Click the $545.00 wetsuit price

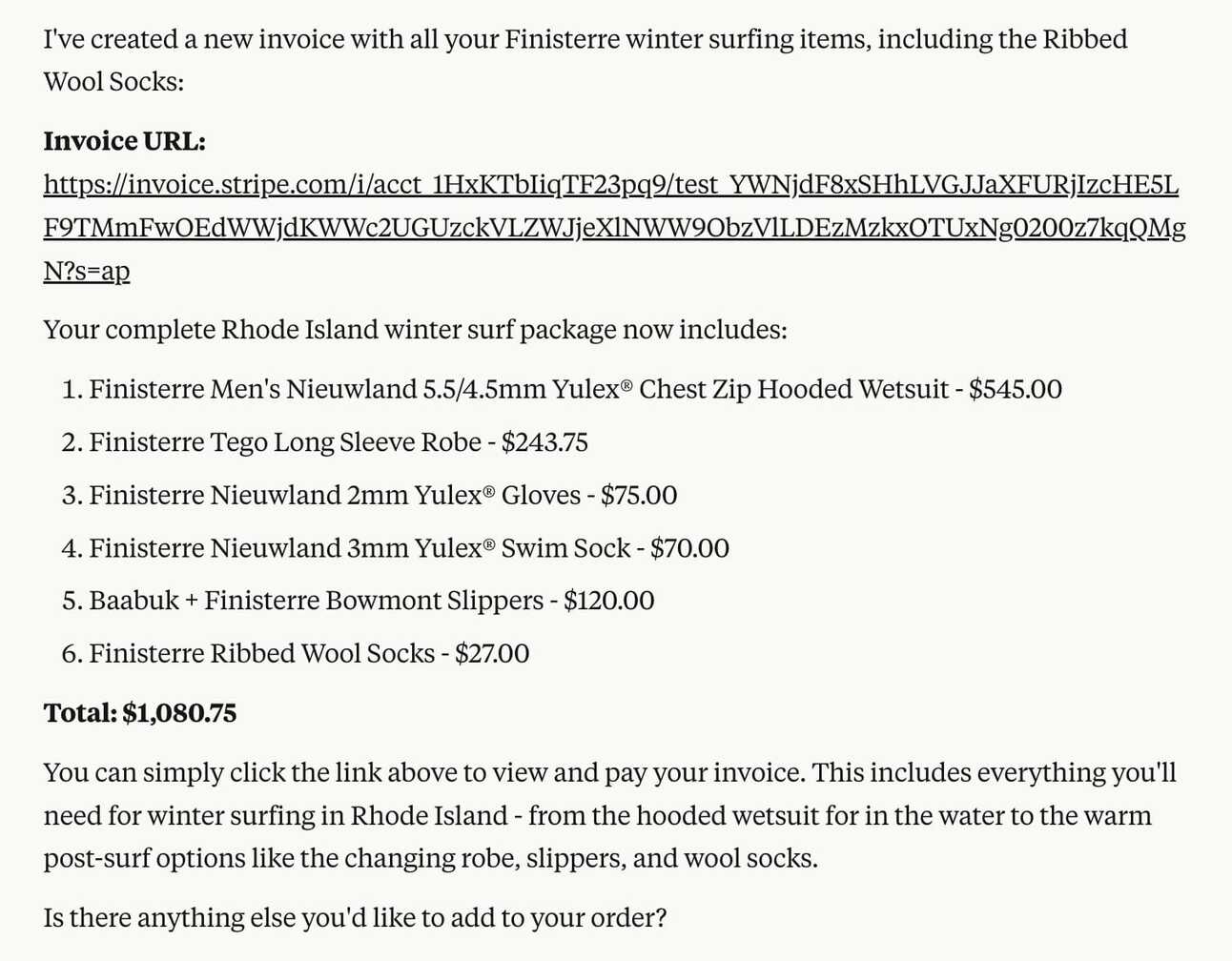(1015, 390)
